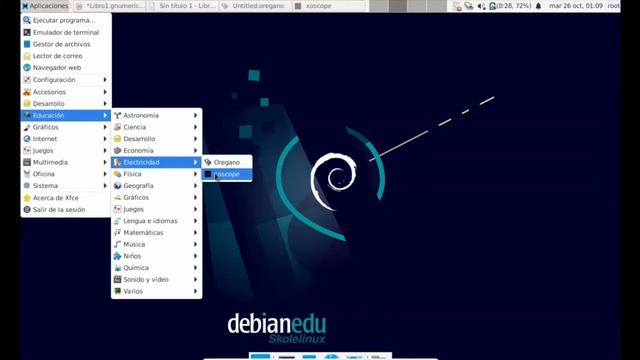640x360 pixels.
Task: Open Lector de correo
Action: click(66, 56)
